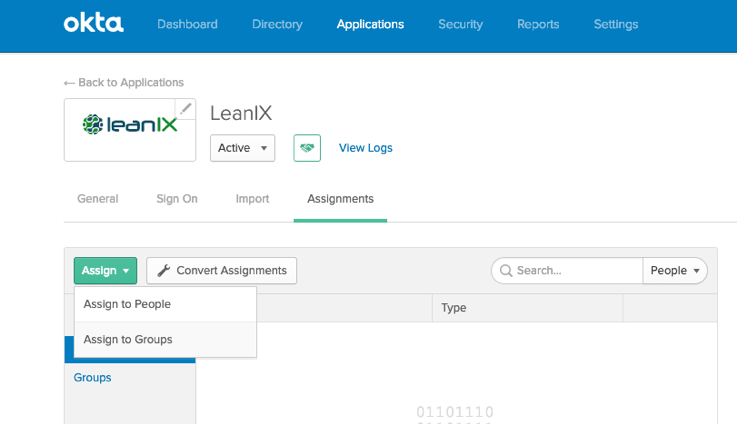Click the Okta logo
Viewport: 737px width, 424px height.
point(94,24)
